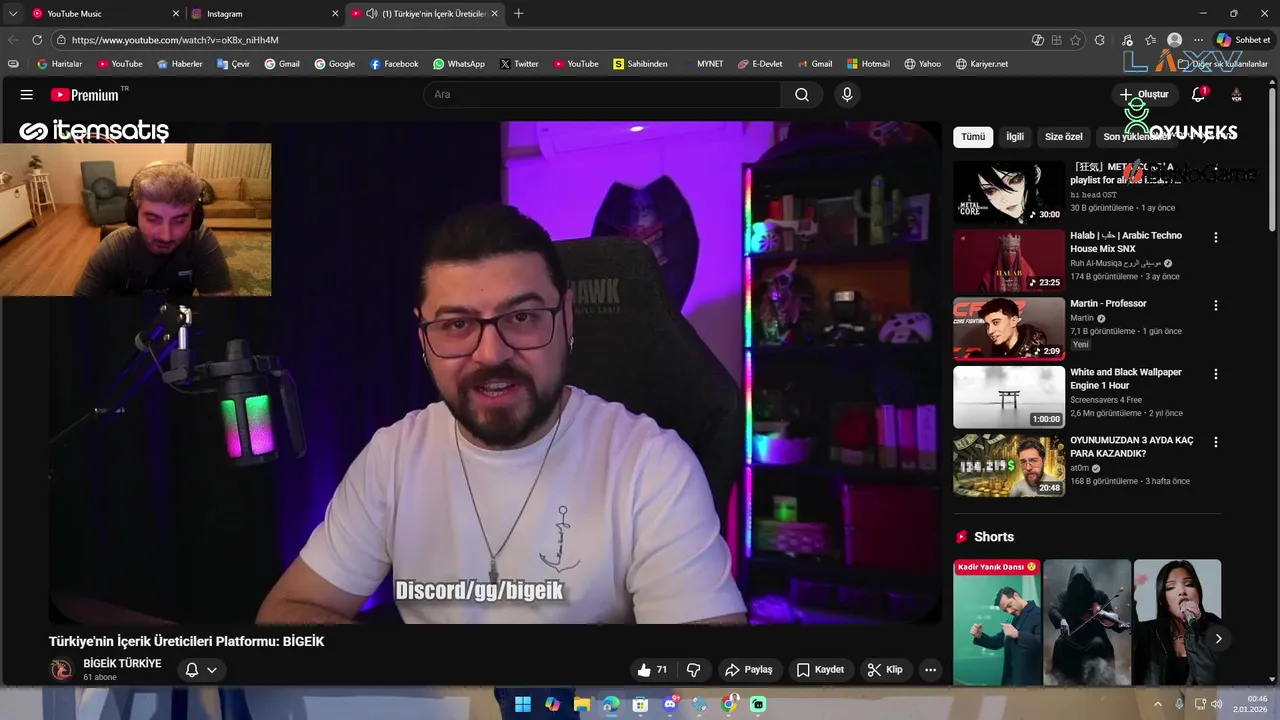
Task: Select the Size özel filter chip
Action: click(x=1064, y=137)
